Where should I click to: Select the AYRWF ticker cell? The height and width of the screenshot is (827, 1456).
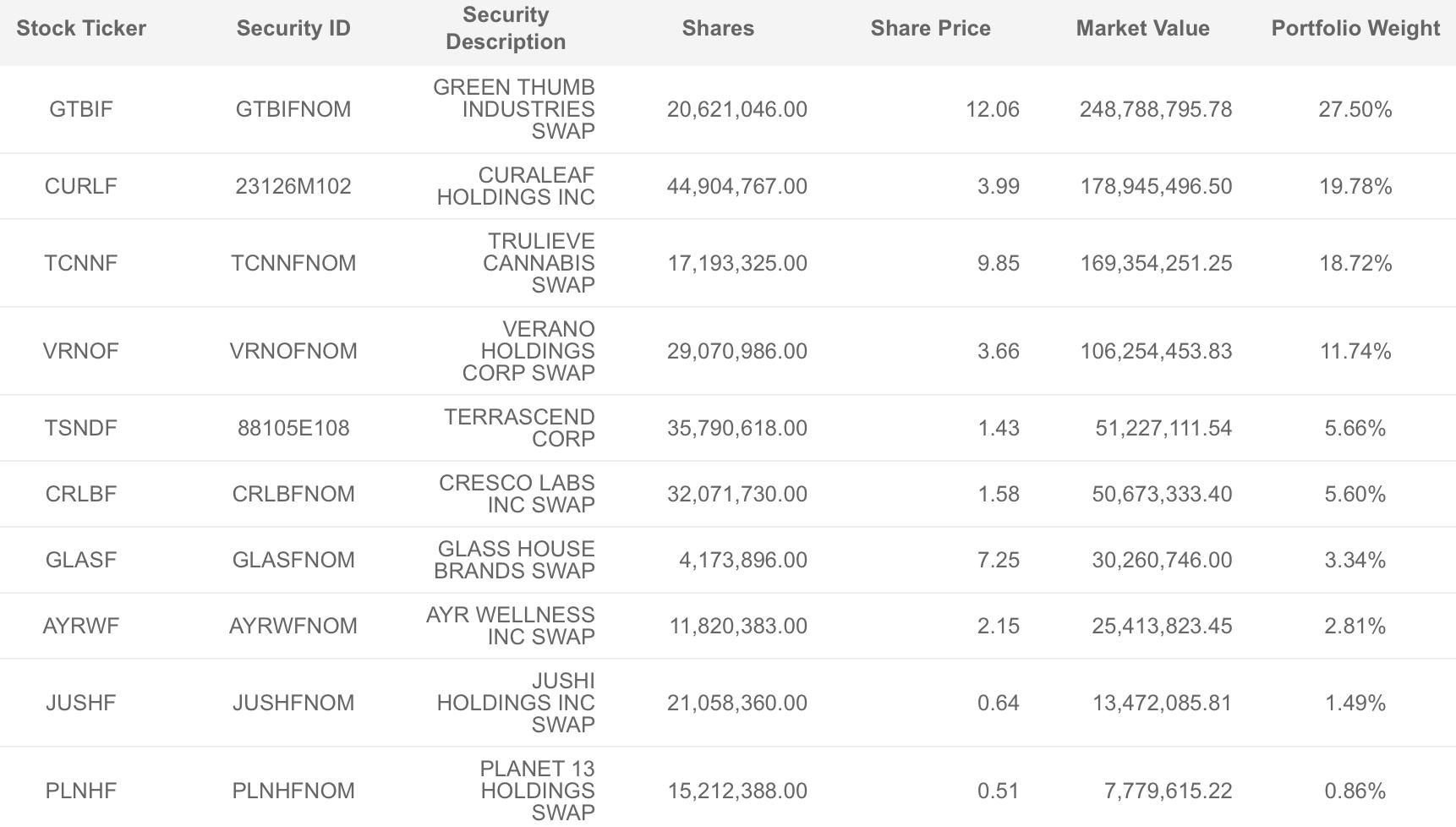coord(81,626)
